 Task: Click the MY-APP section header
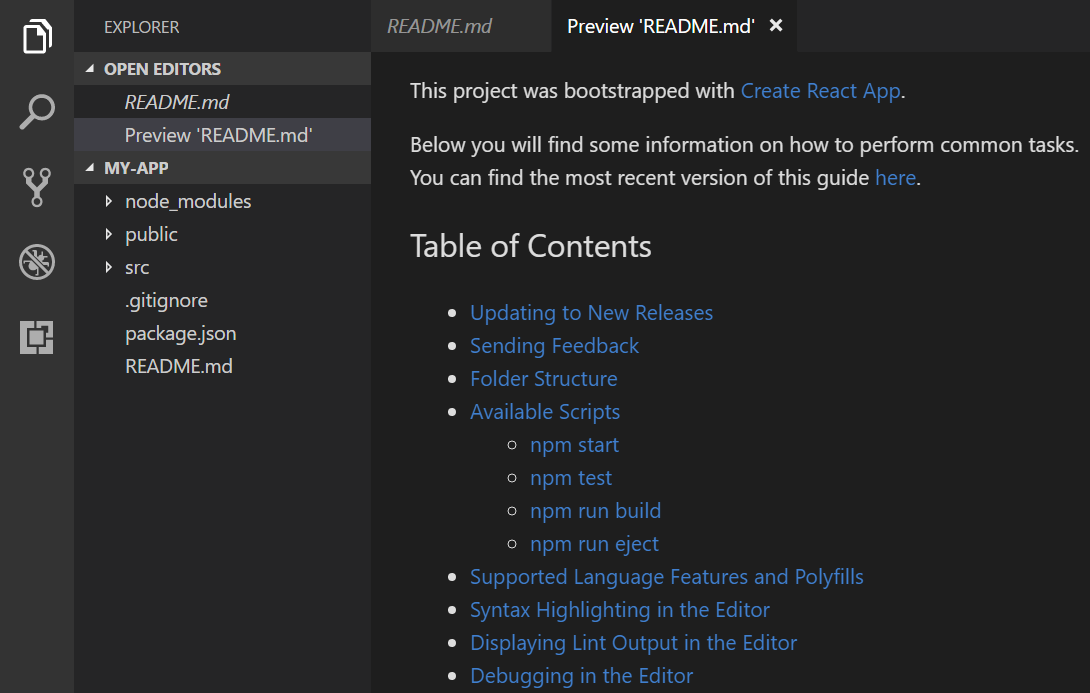tap(222, 168)
